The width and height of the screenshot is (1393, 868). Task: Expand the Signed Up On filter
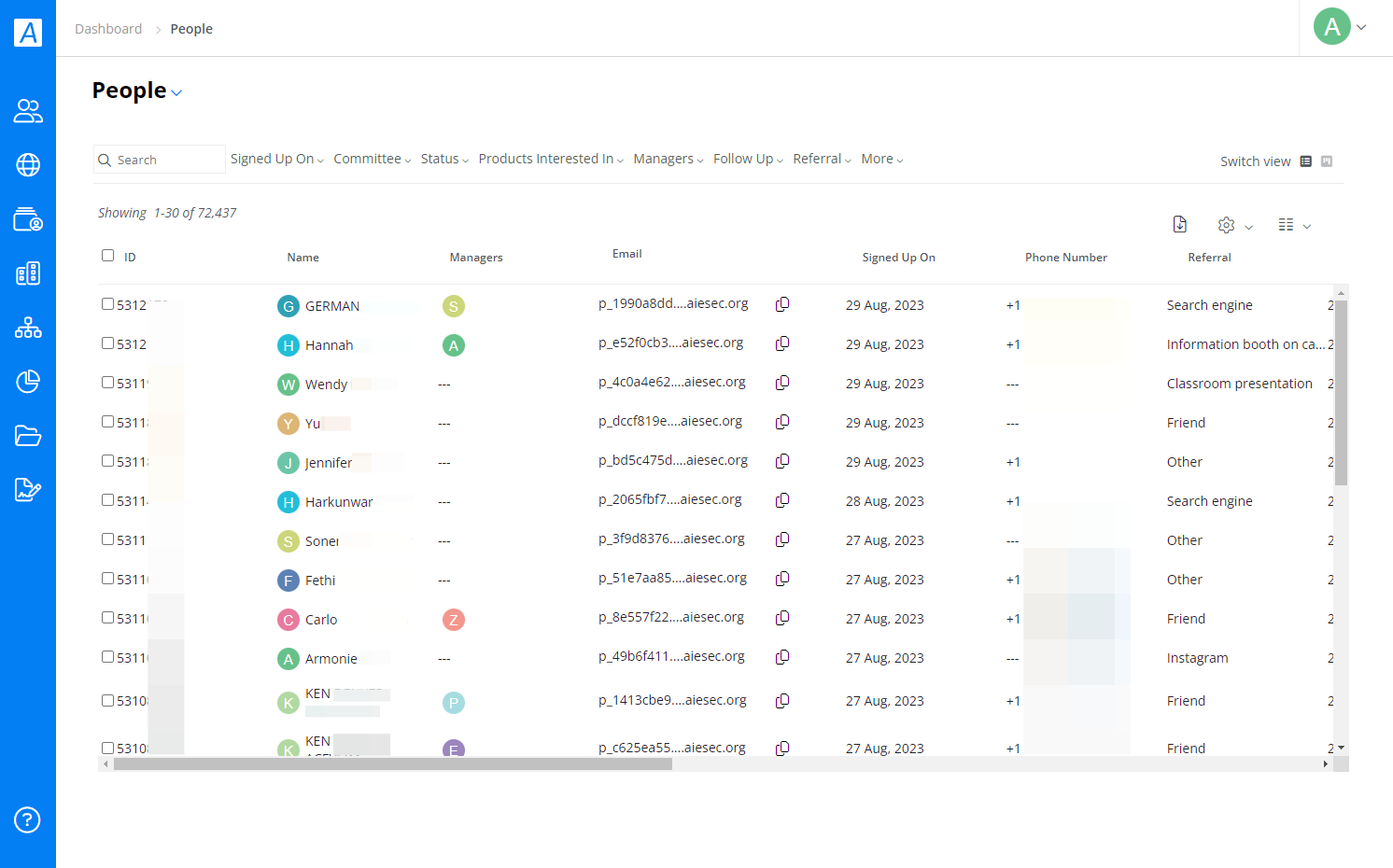click(x=277, y=160)
